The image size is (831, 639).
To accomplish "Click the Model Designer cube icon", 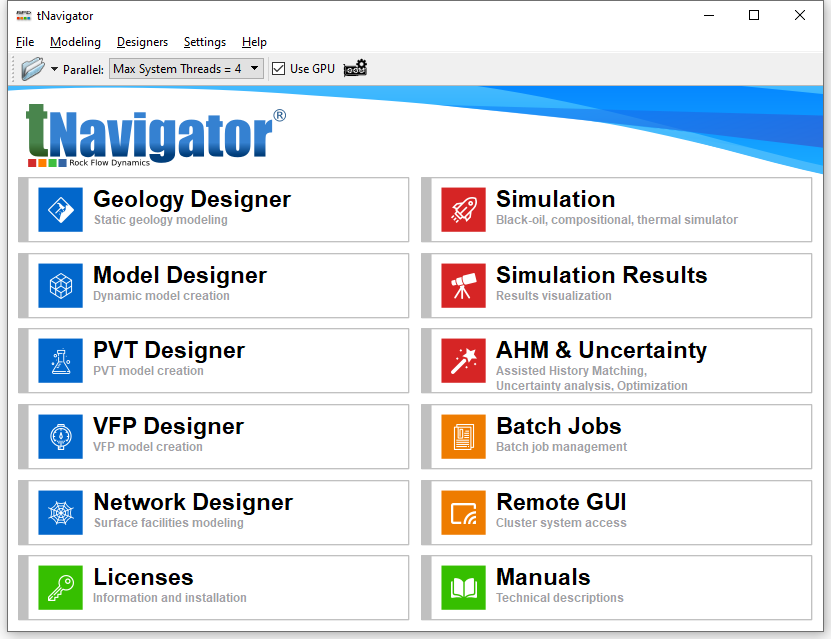I will click(x=60, y=286).
